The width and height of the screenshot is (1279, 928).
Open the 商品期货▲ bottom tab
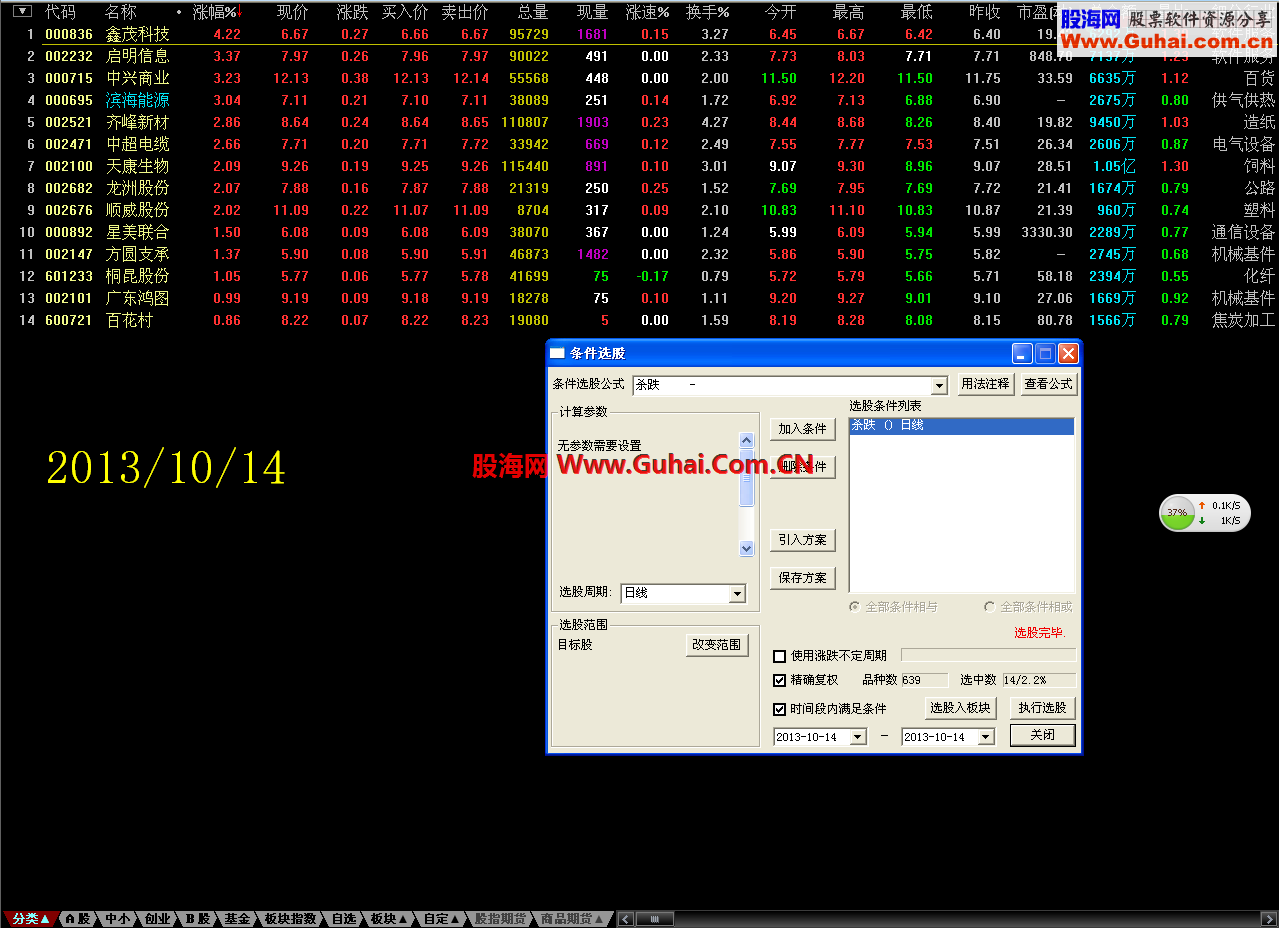click(572, 919)
